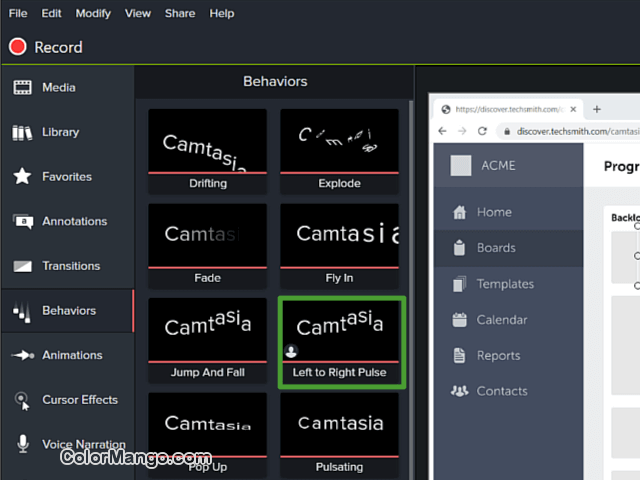Open the Library books icon

22,132
